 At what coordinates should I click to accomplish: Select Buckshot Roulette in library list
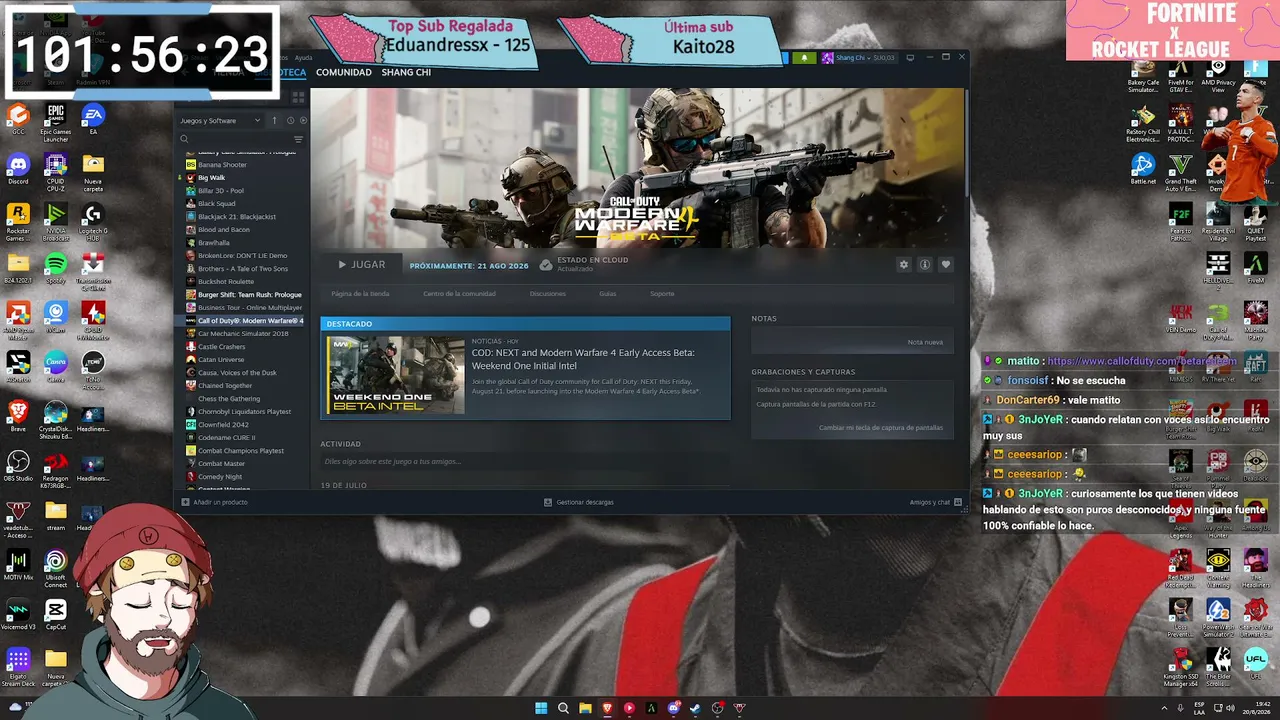(x=226, y=282)
